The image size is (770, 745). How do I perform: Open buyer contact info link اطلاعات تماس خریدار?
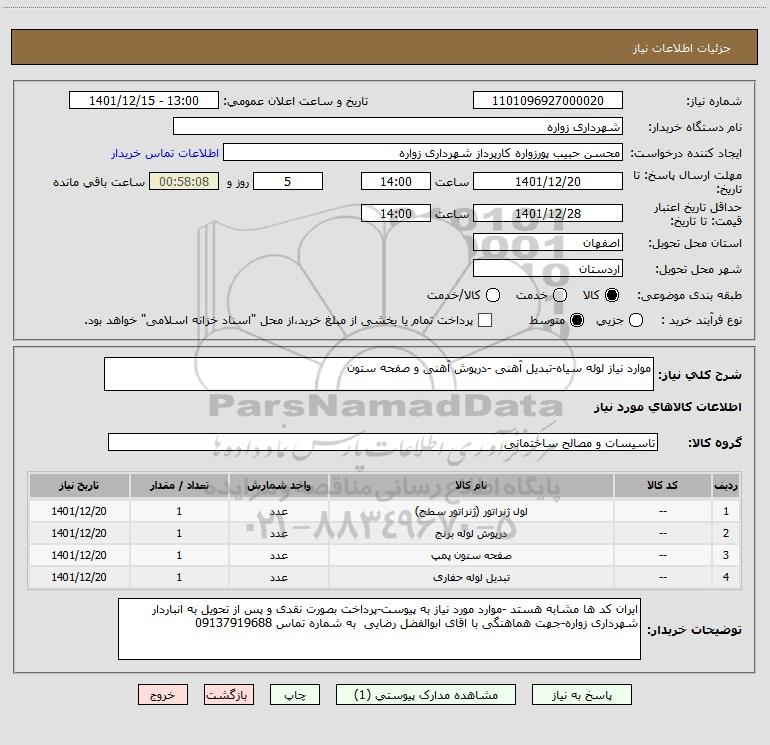click(x=165, y=153)
